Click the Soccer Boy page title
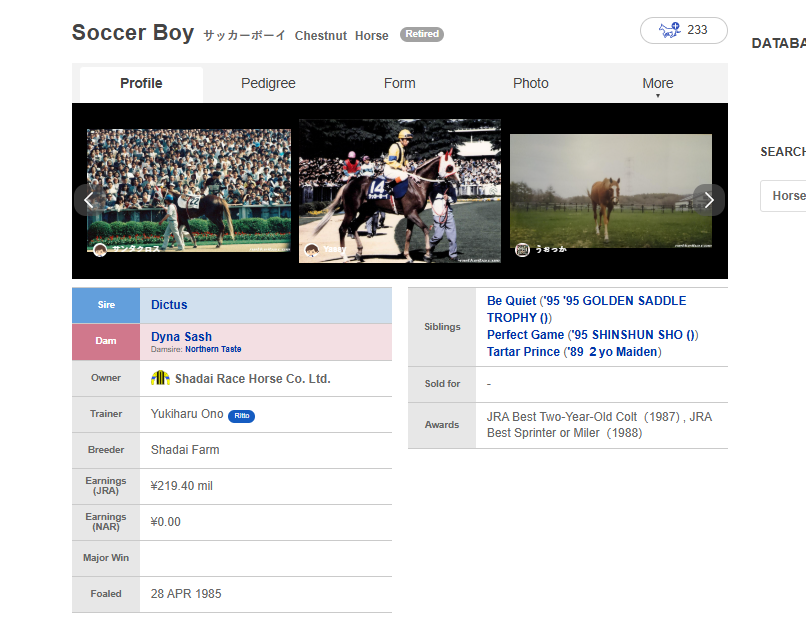 (x=133, y=32)
